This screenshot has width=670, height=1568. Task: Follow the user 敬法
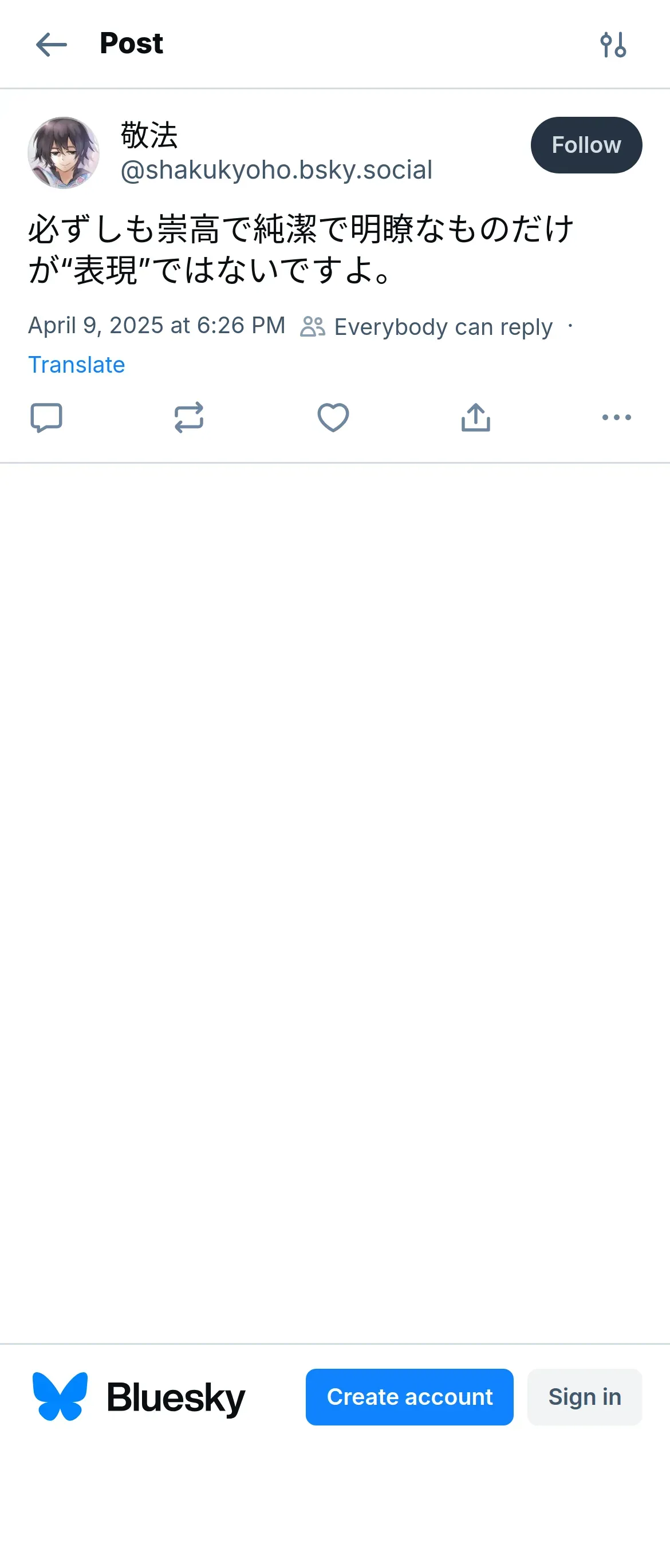tap(586, 145)
